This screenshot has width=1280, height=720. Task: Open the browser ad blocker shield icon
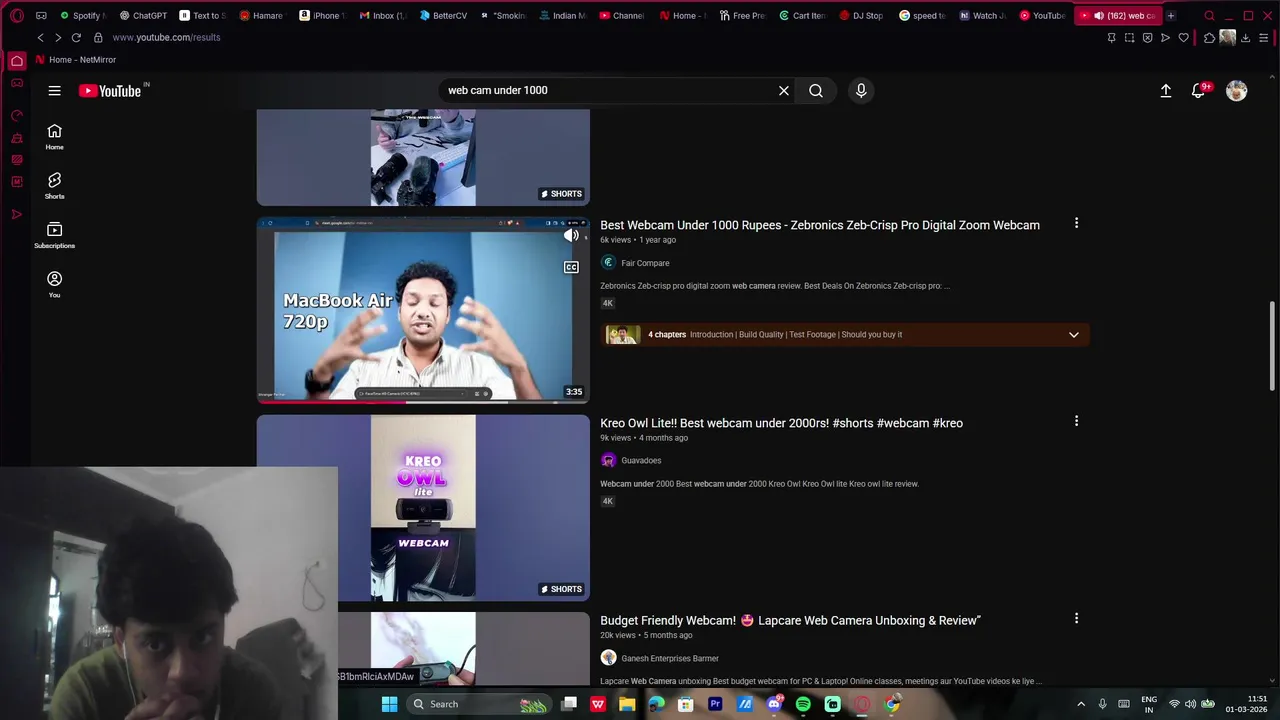[x=1147, y=37]
